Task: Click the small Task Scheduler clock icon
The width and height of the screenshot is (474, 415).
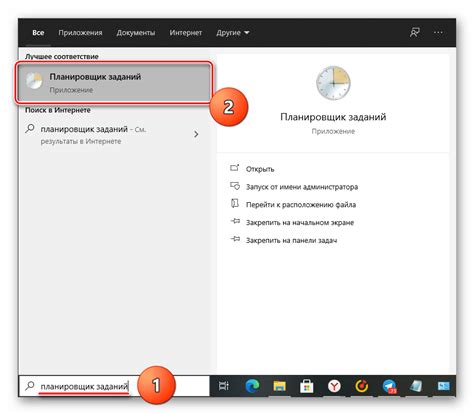Action: pyautogui.click(x=34, y=81)
